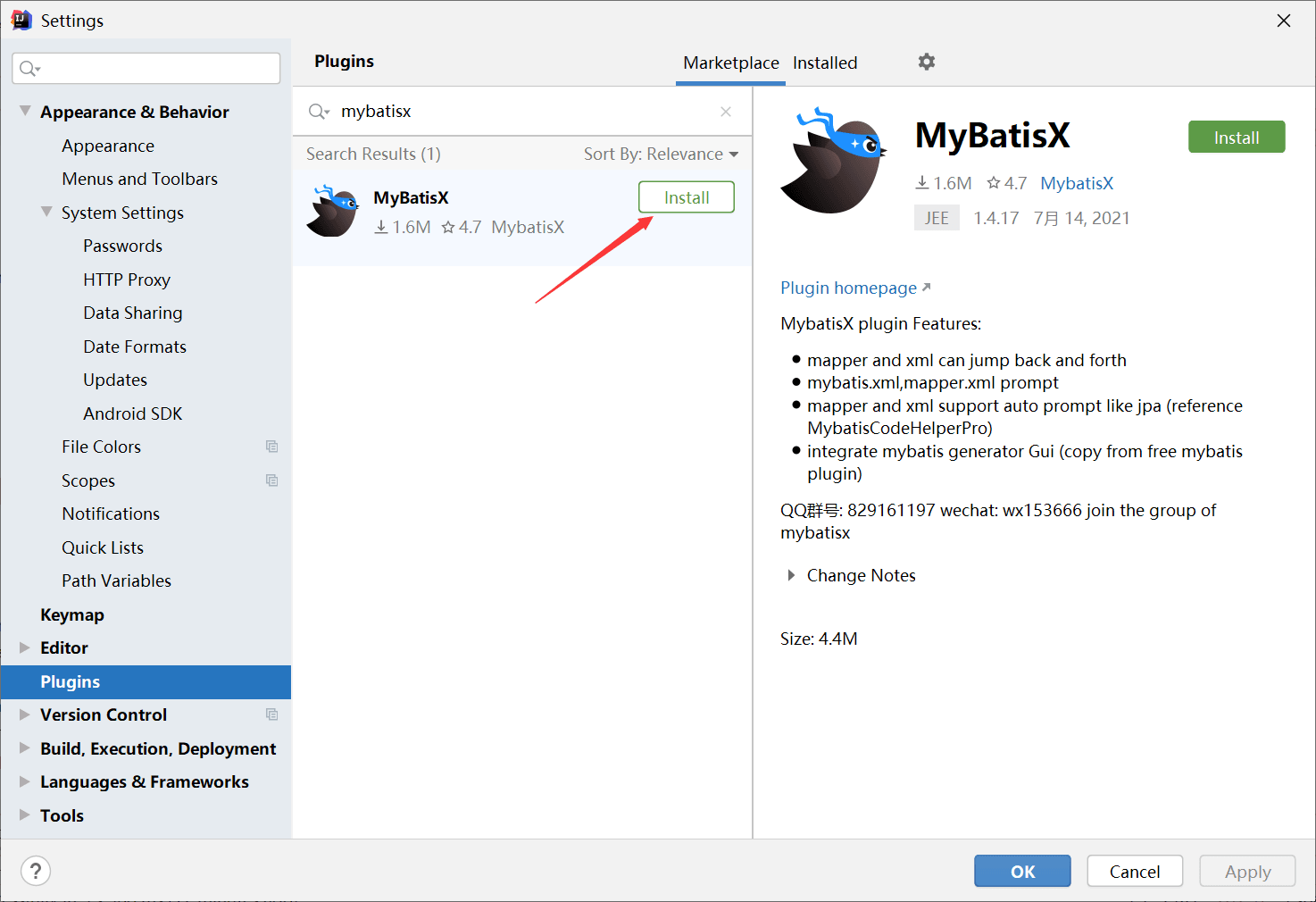Image resolution: width=1316 pixels, height=902 pixels.
Task: Select the Updates settings page
Action: (115, 380)
